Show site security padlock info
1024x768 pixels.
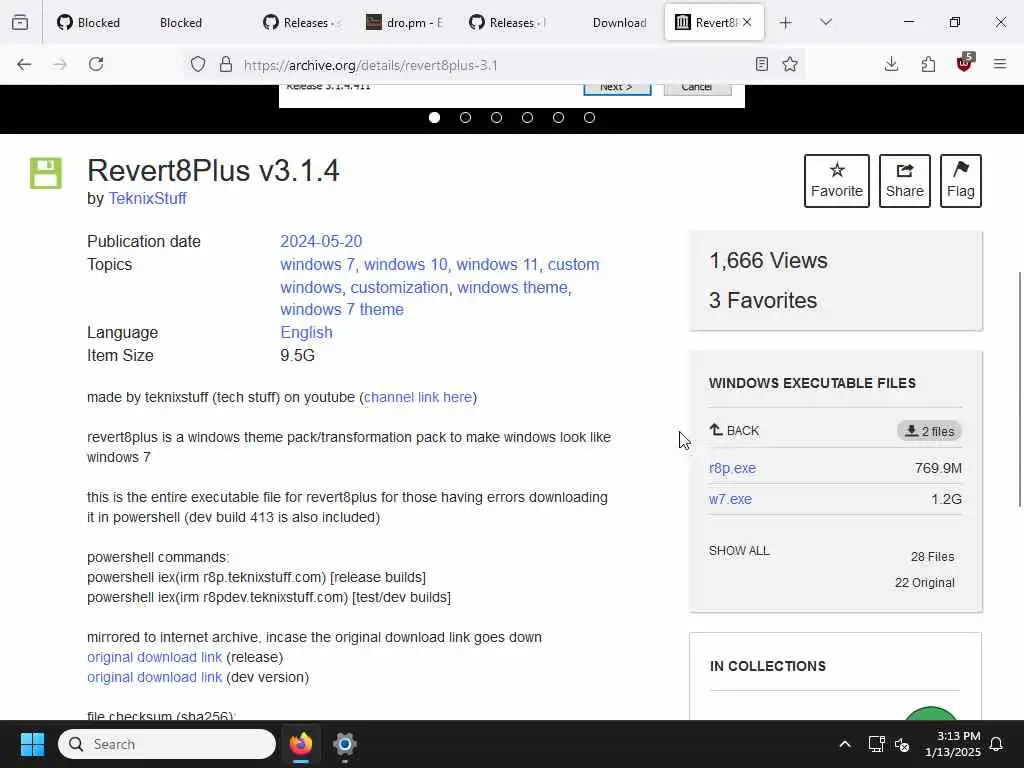226,64
